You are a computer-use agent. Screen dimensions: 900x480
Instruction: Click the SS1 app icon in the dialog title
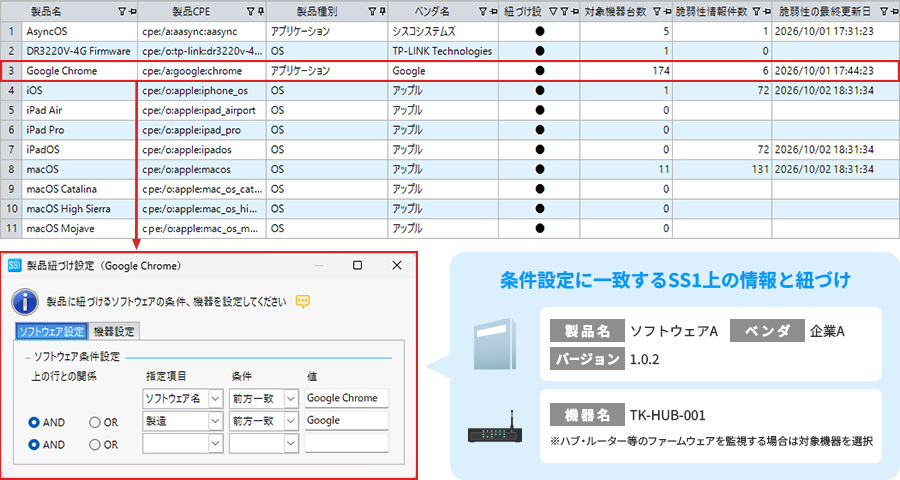coord(14,265)
